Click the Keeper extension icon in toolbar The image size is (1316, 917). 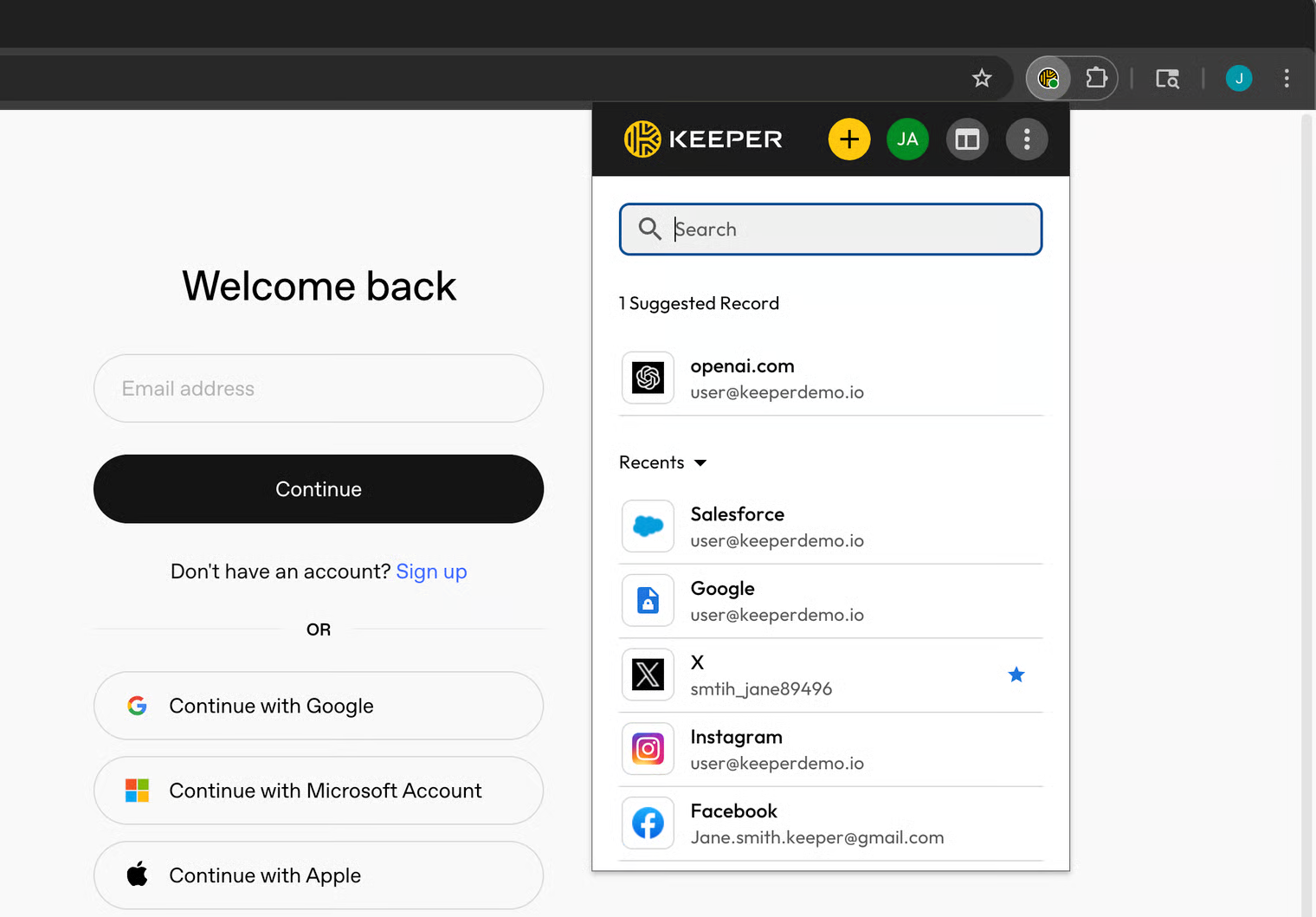pyautogui.click(x=1048, y=79)
